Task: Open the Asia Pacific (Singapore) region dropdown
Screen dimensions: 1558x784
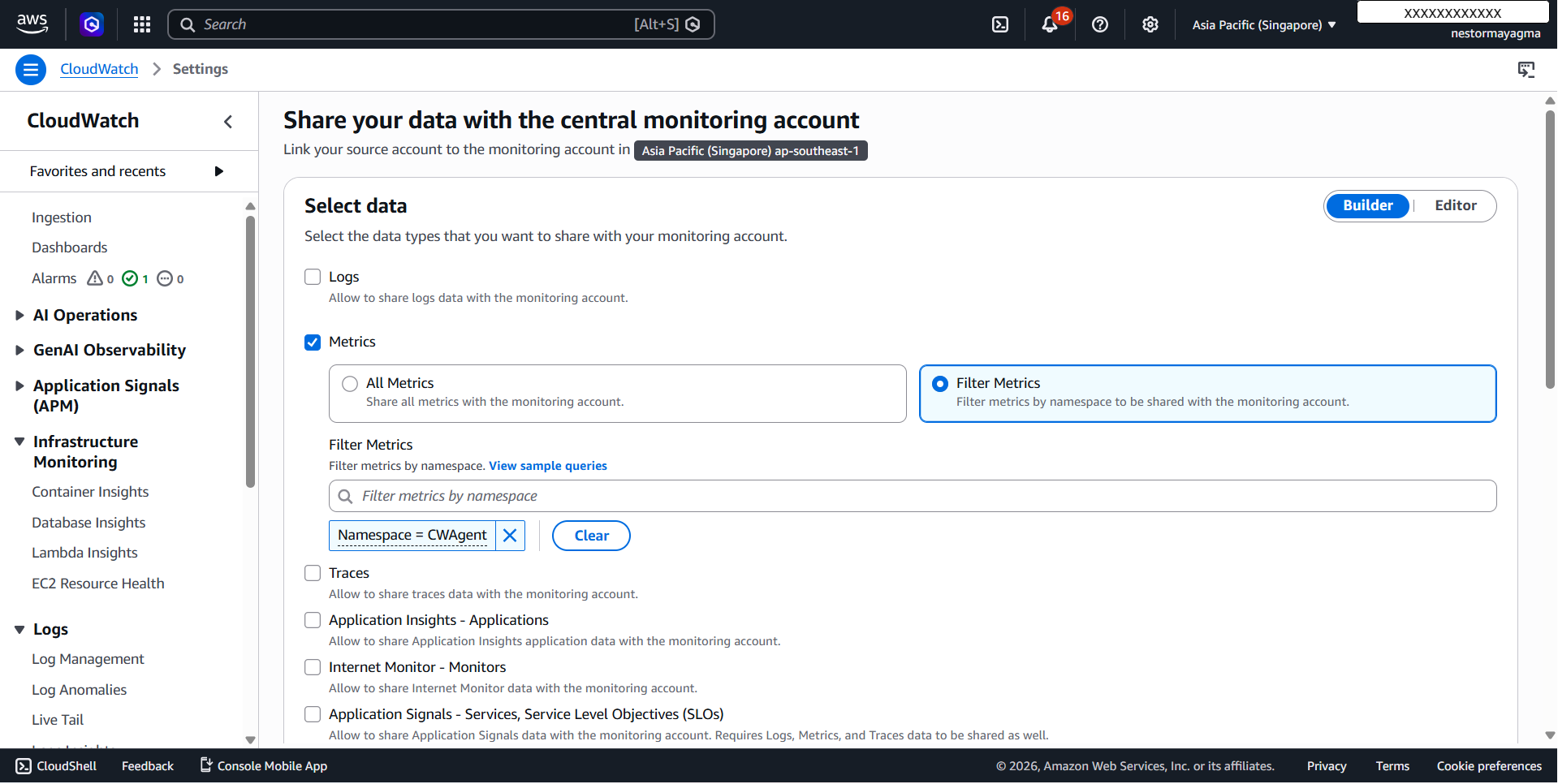Action: [1263, 25]
